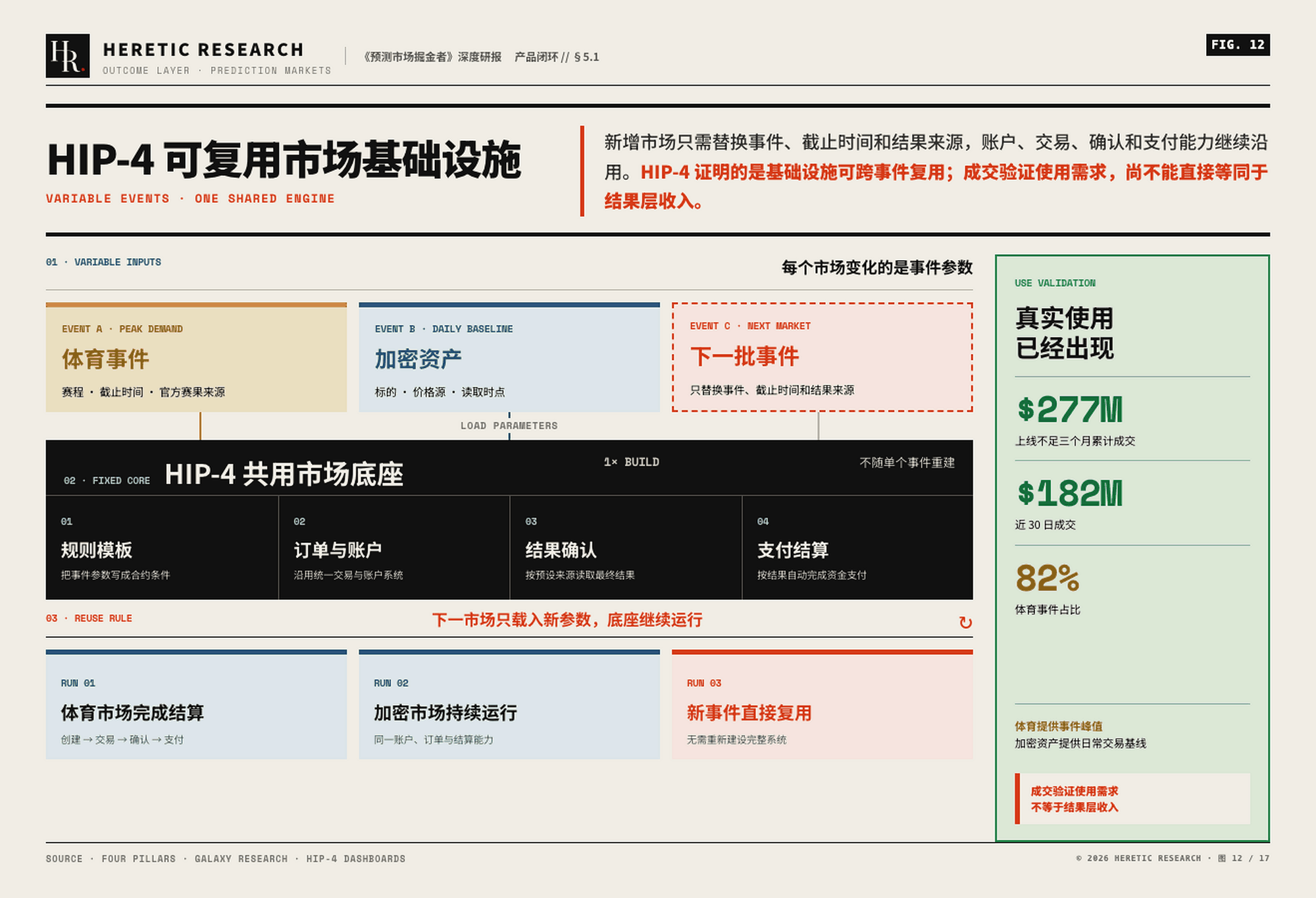
Task: Click '加密资产提供日常交易基线' text
Action: click(x=1080, y=743)
